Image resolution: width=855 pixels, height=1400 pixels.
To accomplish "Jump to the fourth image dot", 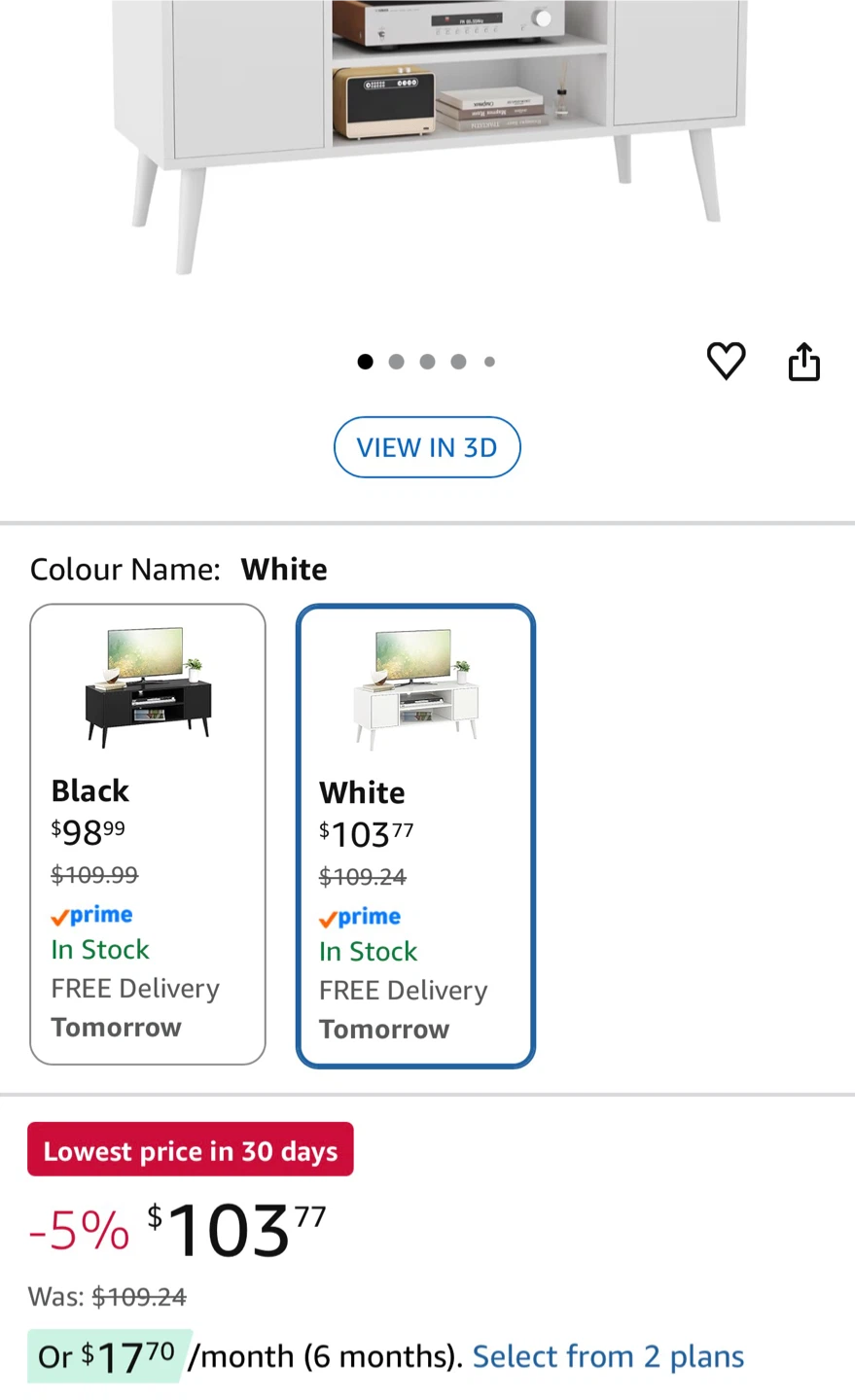I will pos(458,362).
